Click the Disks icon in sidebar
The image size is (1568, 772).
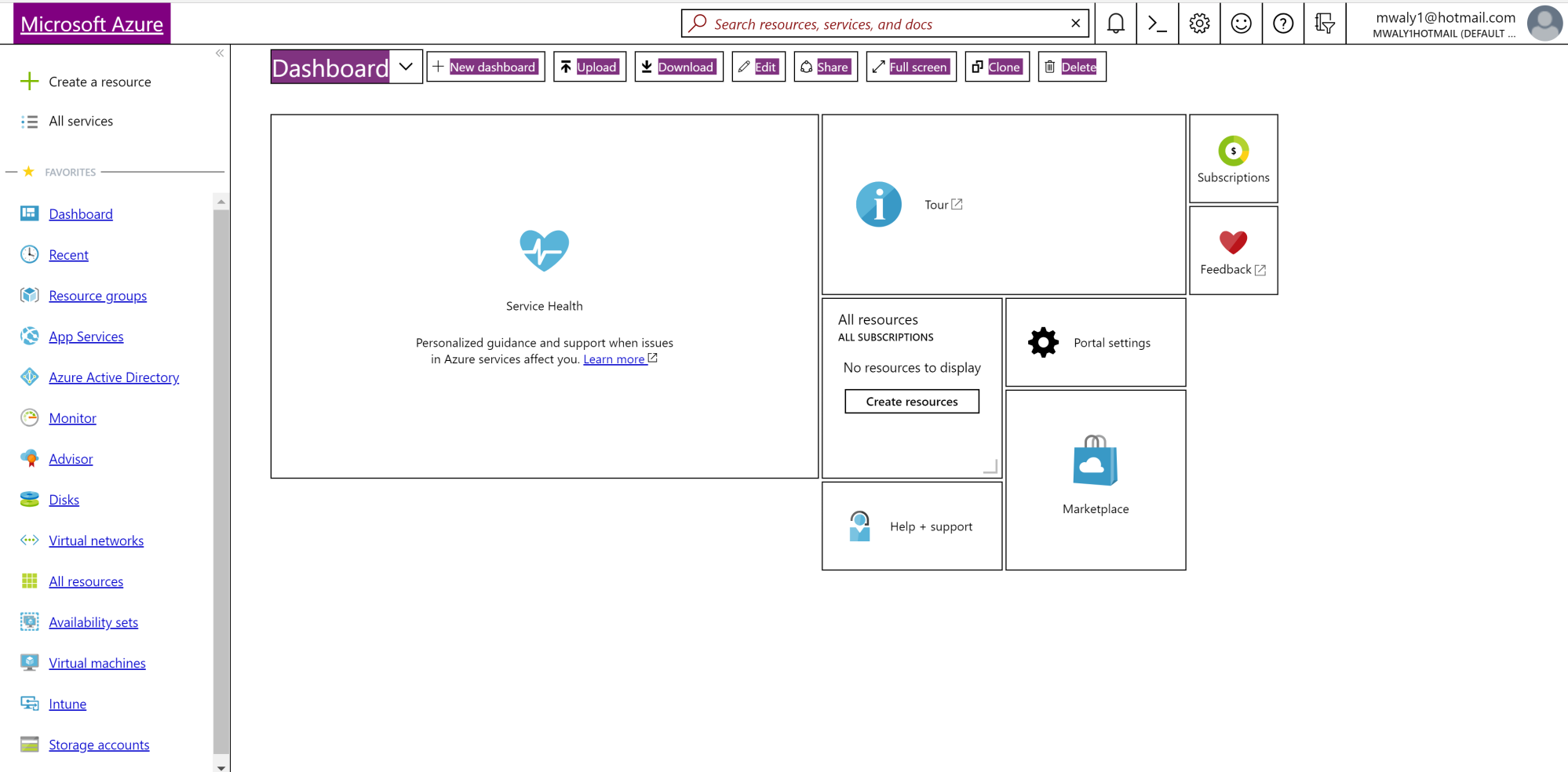[29, 499]
